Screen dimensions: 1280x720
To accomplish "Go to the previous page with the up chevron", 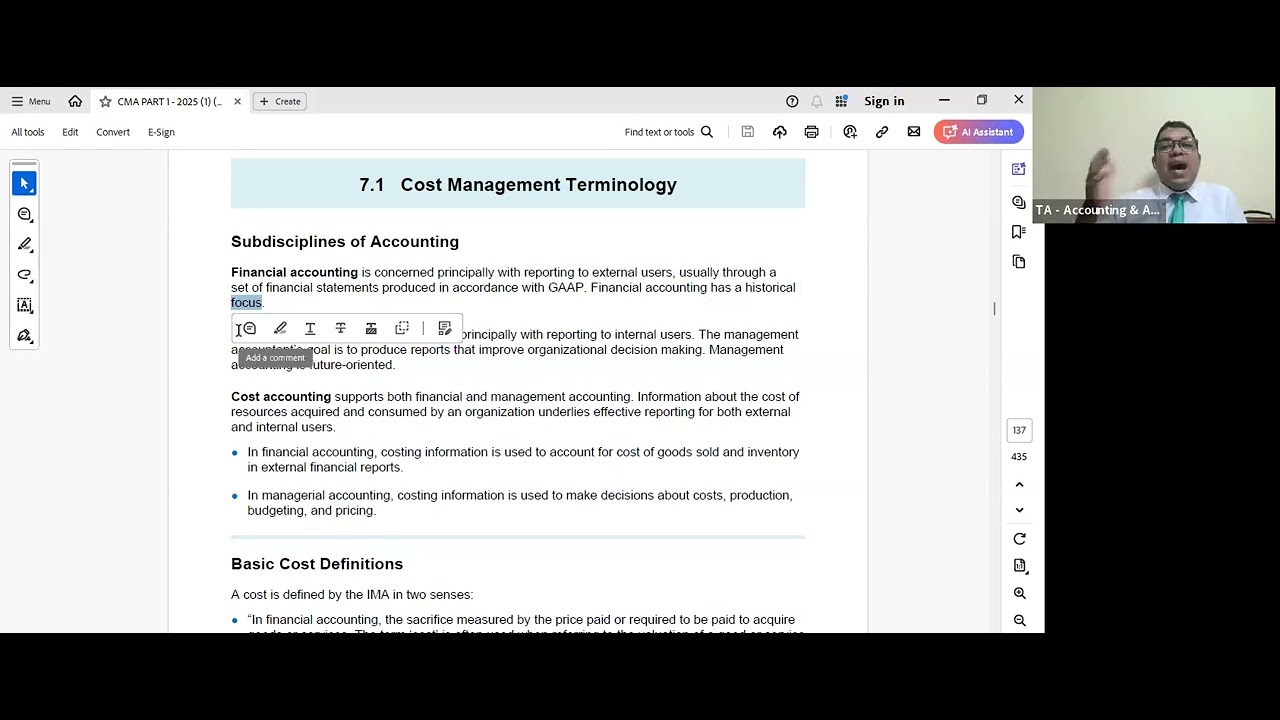I will 1019,485.
